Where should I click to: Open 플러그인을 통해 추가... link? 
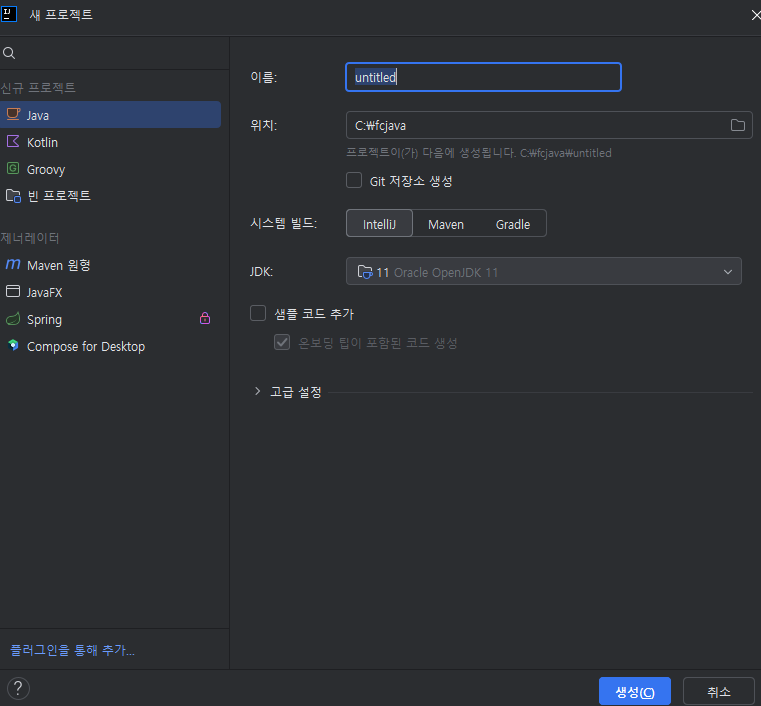[x=73, y=650]
